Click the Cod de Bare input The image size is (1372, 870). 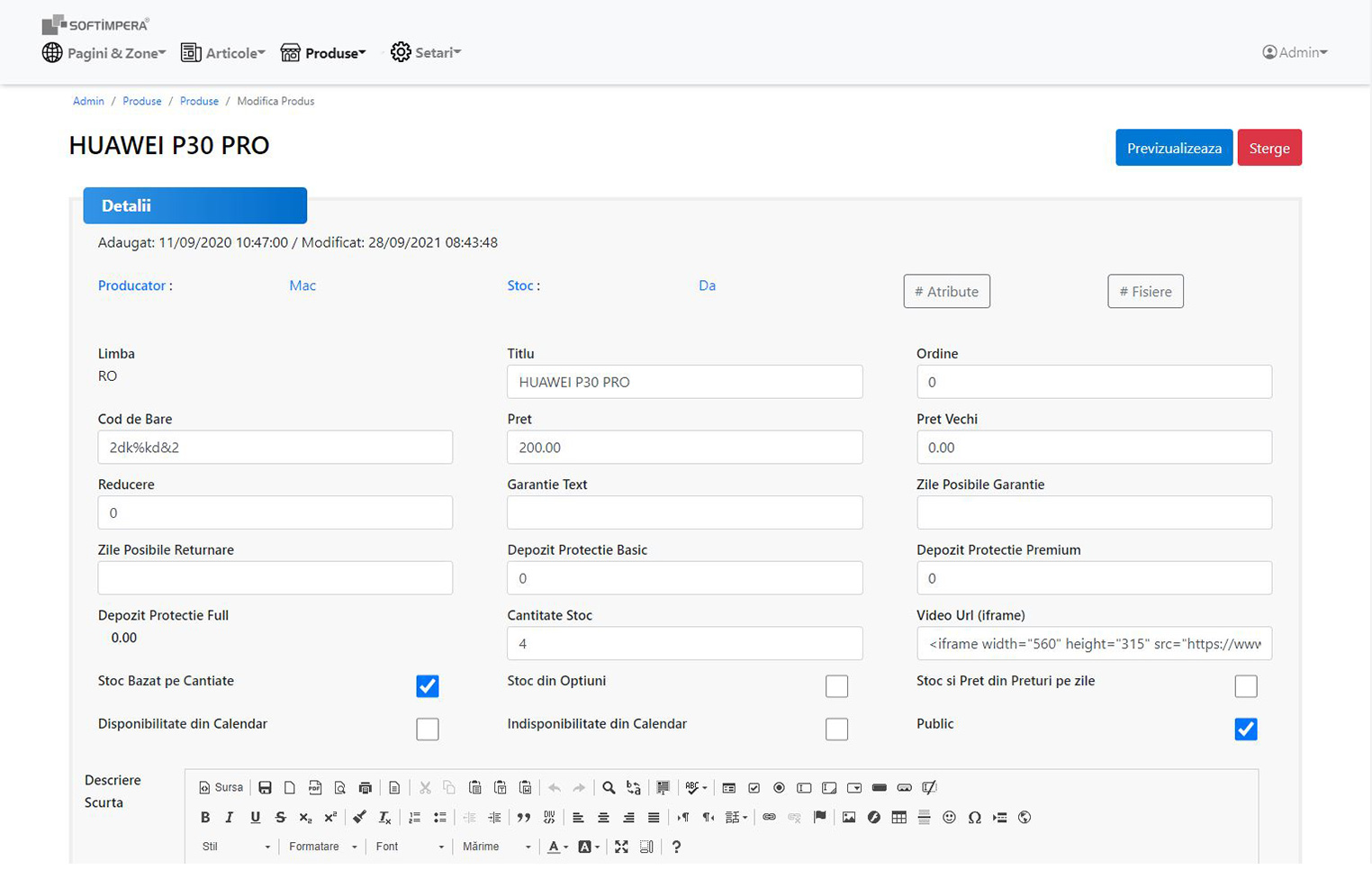point(275,447)
